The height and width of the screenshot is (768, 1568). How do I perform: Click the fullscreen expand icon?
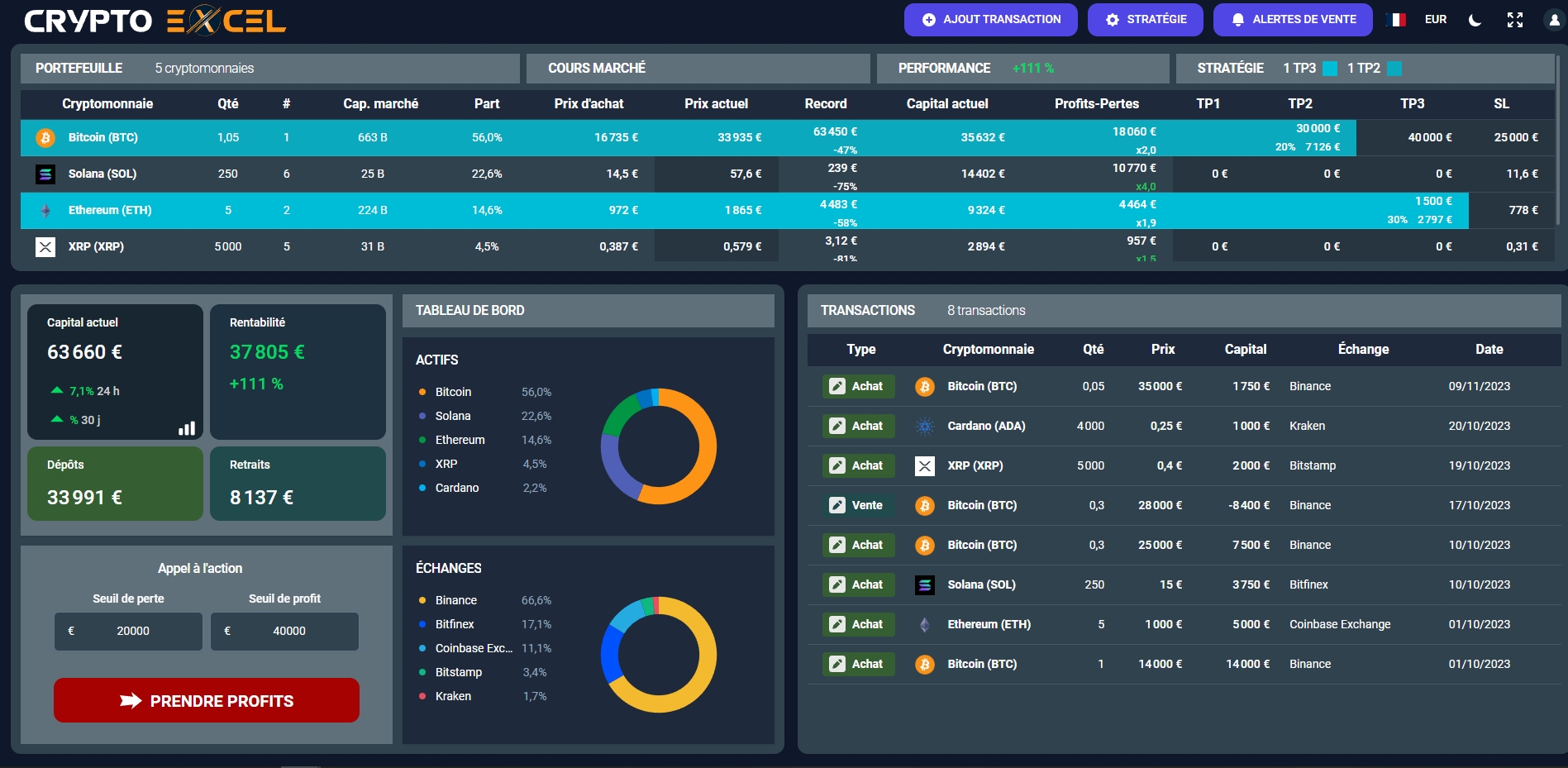1514,20
